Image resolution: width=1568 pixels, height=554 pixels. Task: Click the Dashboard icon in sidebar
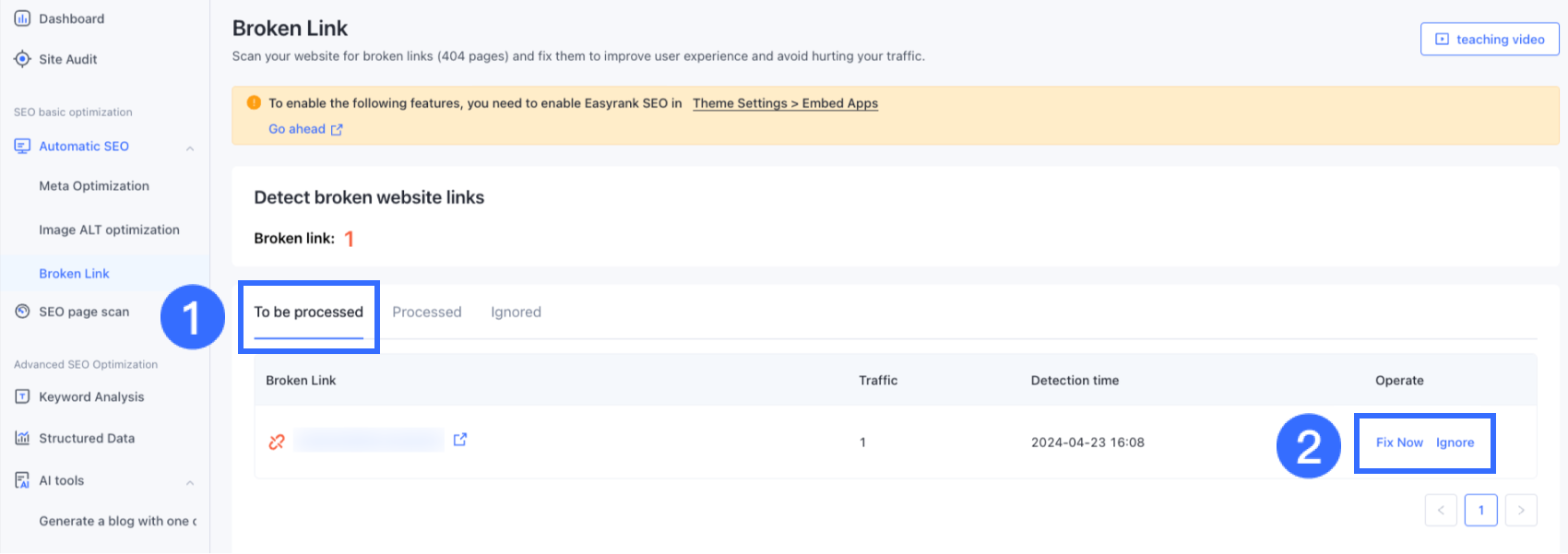[22, 18]
